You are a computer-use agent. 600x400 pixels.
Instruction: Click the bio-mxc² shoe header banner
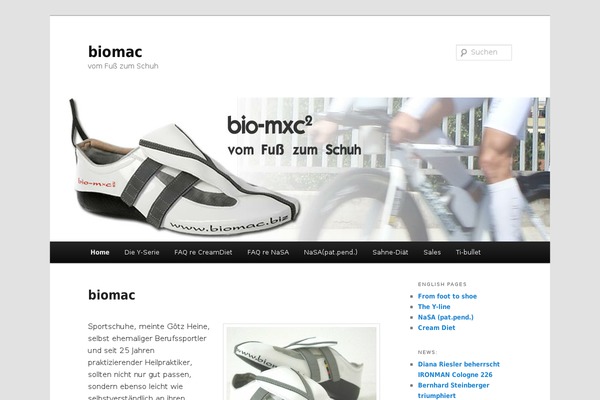[x=300, y=169]
